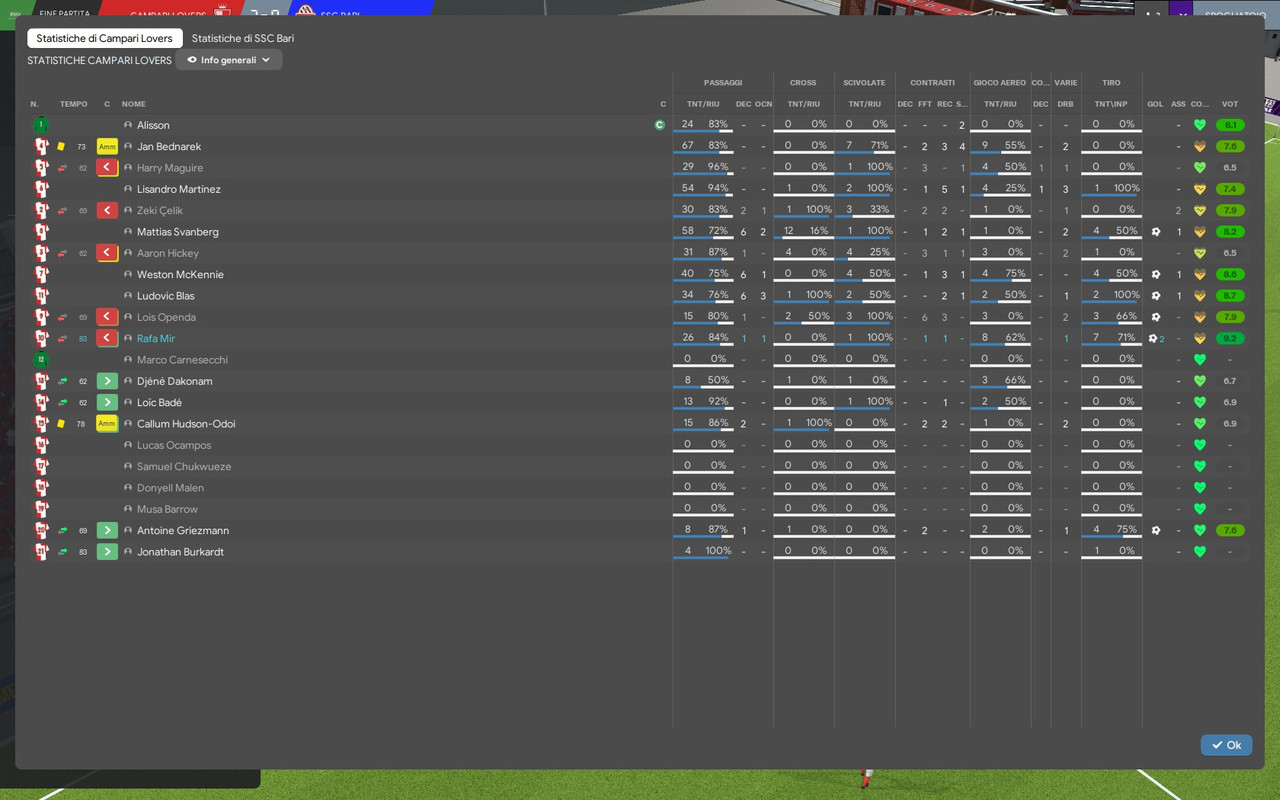Click Alisson's green goalkeeper kit icon
Image resolution: width=1280 pixels, height=800 pixels.
[x=40, y=125]
